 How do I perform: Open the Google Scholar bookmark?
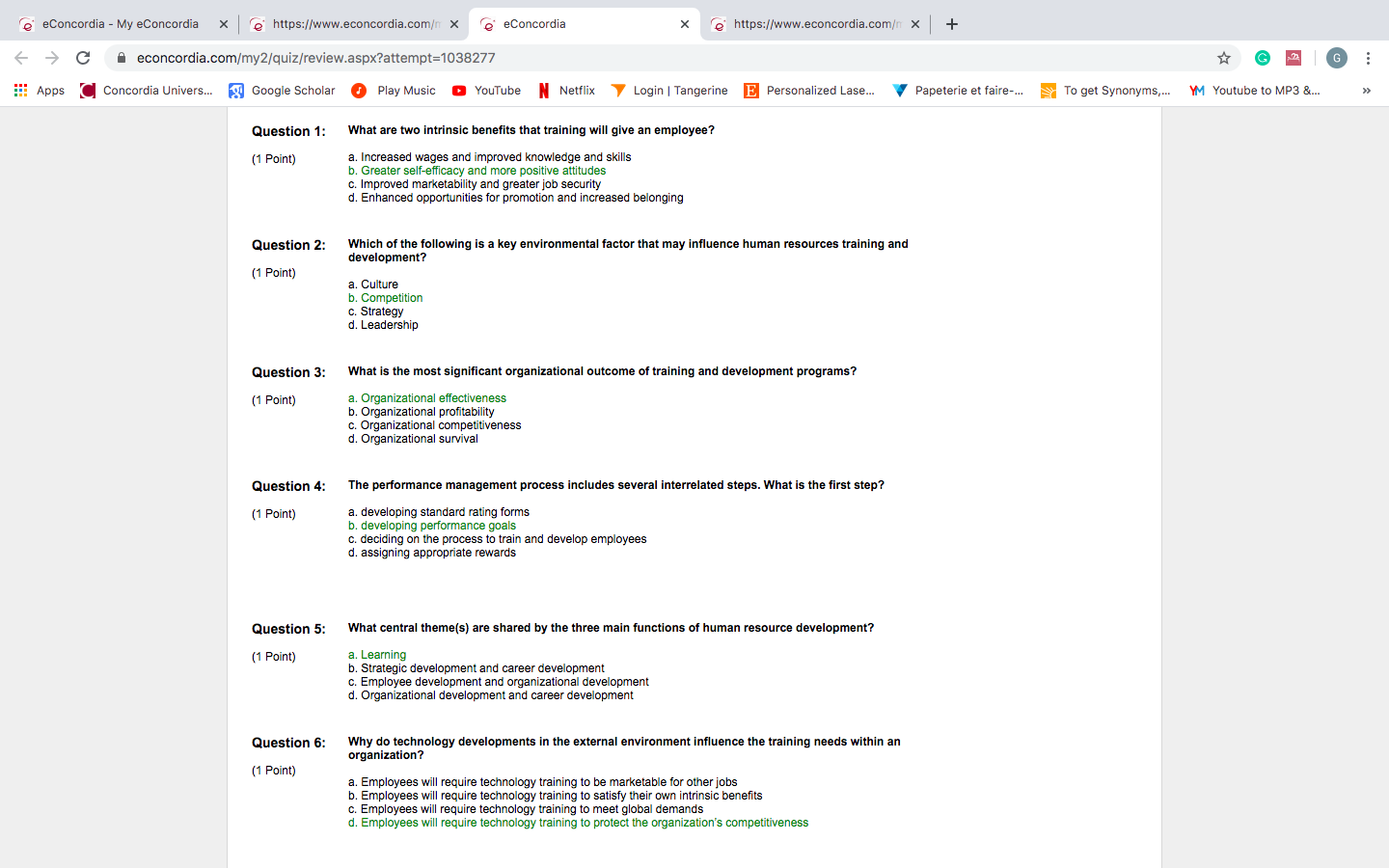[x=282, y=91]
